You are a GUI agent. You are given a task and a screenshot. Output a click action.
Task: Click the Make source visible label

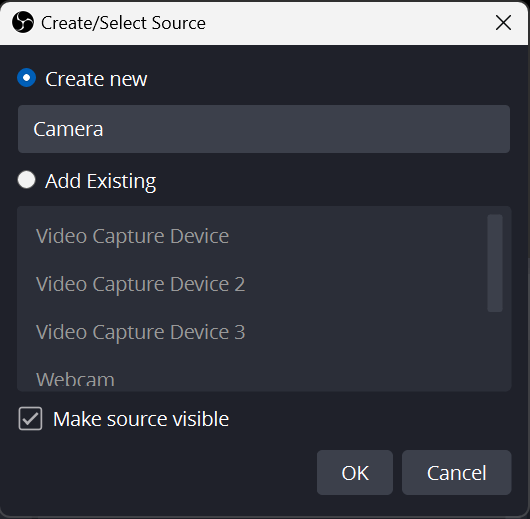tap(141, 419)
